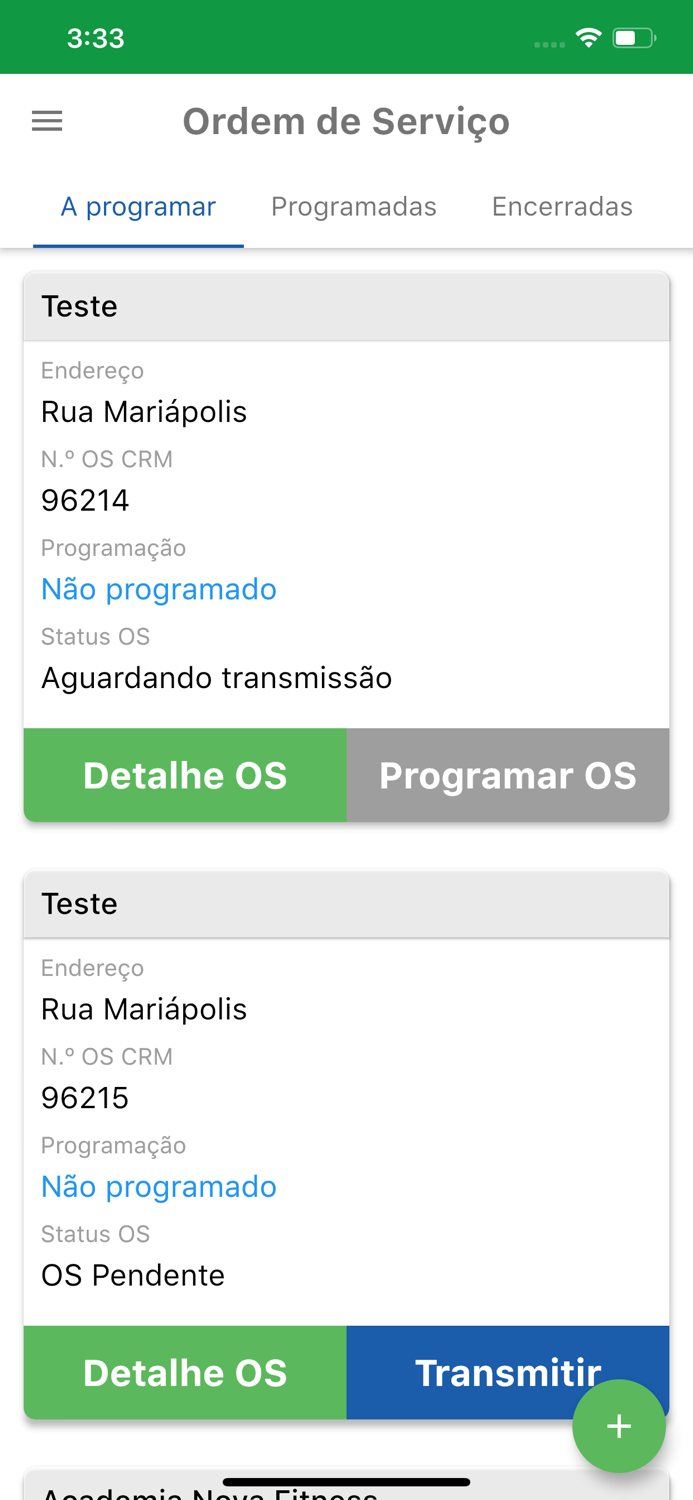Tap the Teste header of the second card

(79, 903)
